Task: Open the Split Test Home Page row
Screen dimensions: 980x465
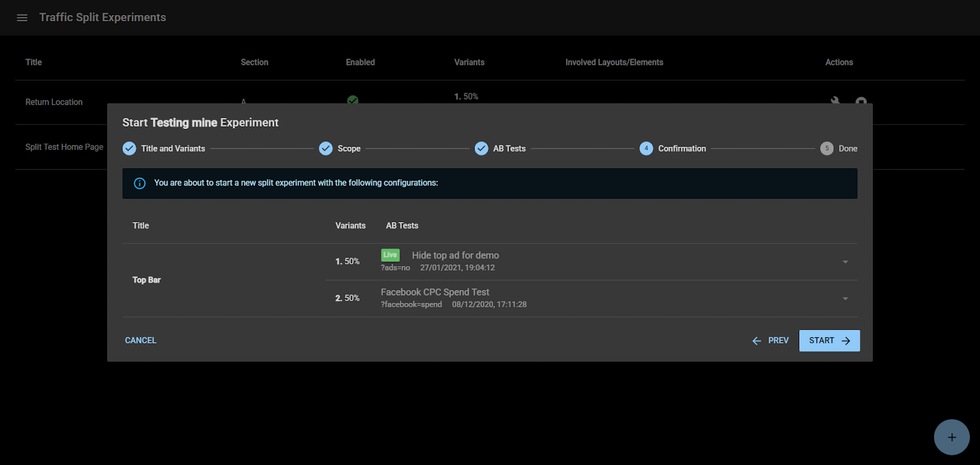Action: tap(64, 147)
